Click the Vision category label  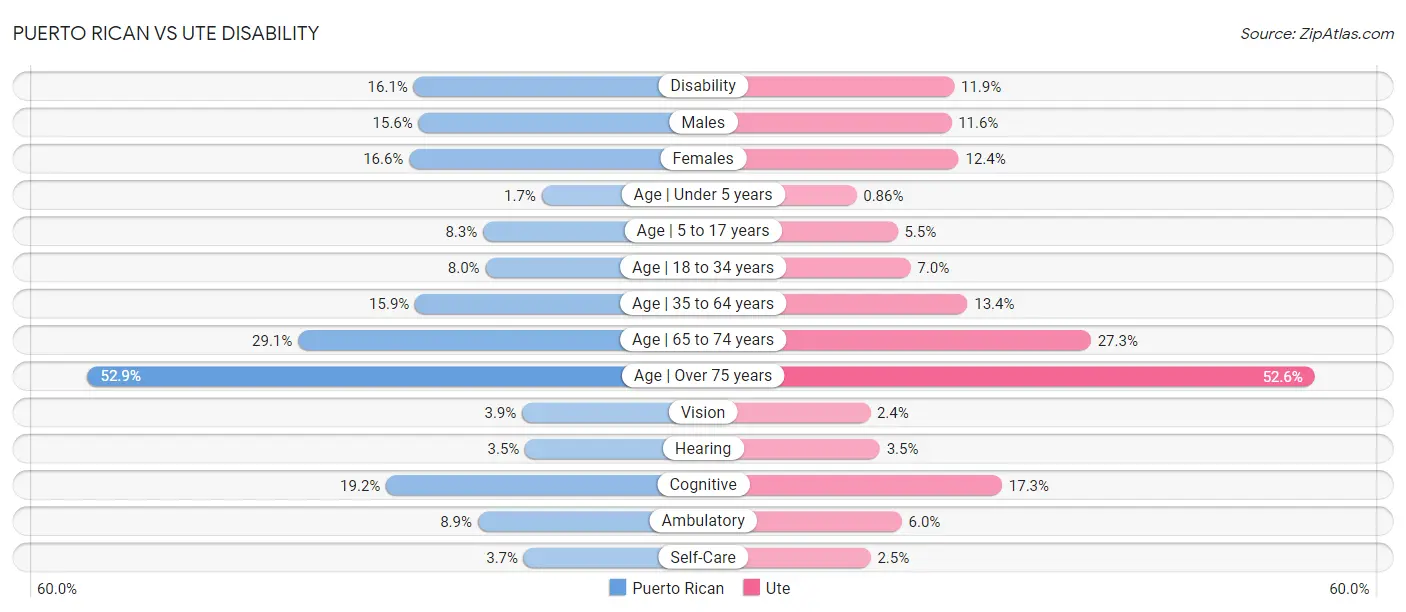coord(703,412)
